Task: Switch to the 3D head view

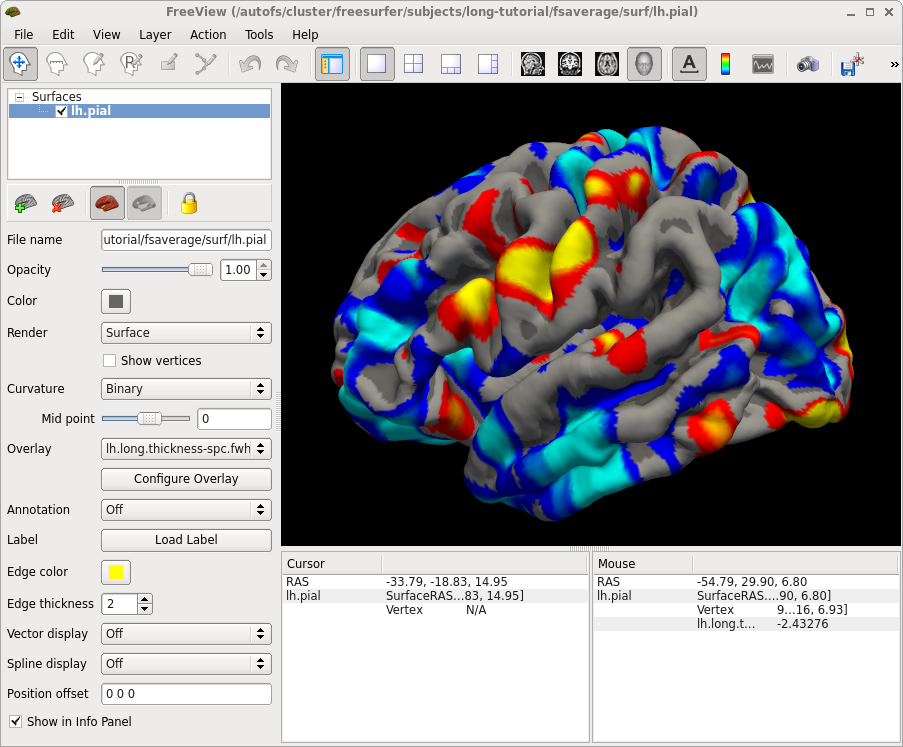Action: pyautogui.click(x=644, y=64)
